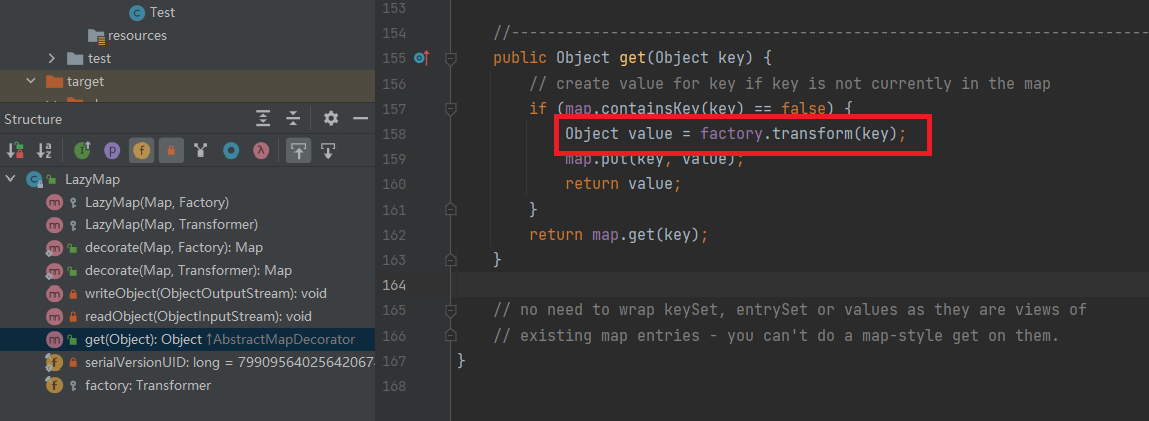
Task: Click method icon beside writeObject
Action: pos(54,294)
